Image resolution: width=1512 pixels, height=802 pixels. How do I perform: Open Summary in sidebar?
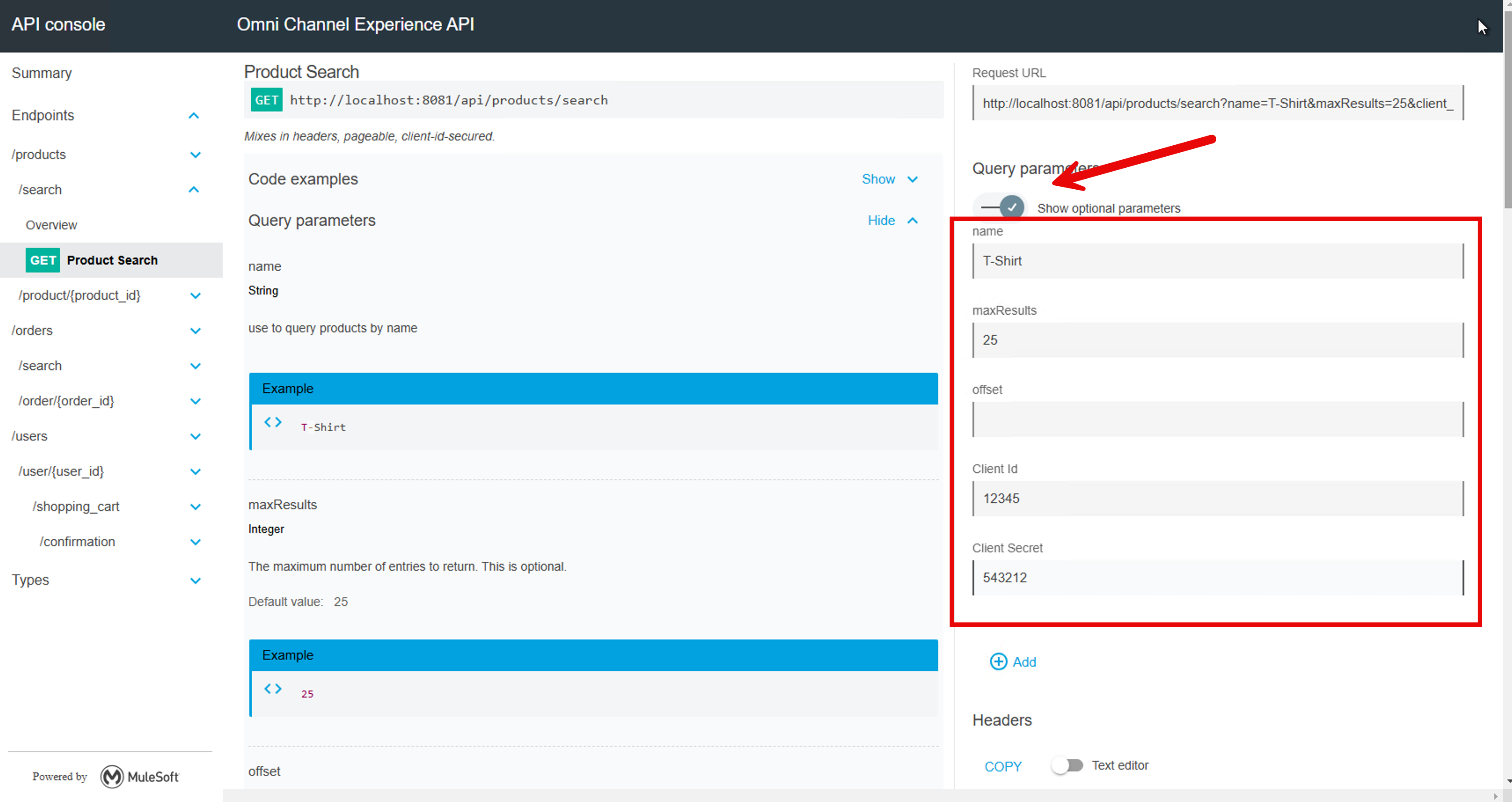[x=42, y=73]
